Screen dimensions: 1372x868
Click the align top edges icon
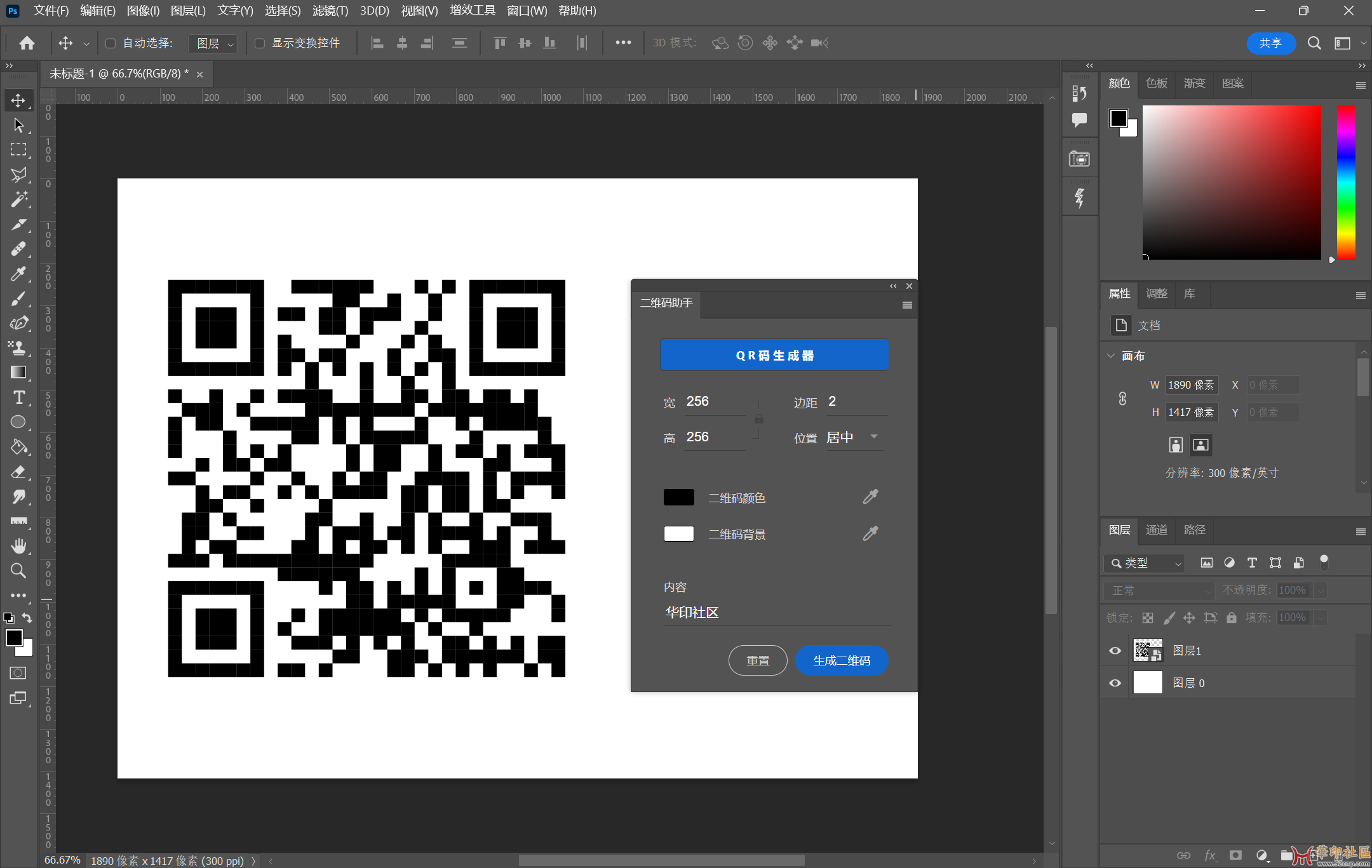(500, 43)
